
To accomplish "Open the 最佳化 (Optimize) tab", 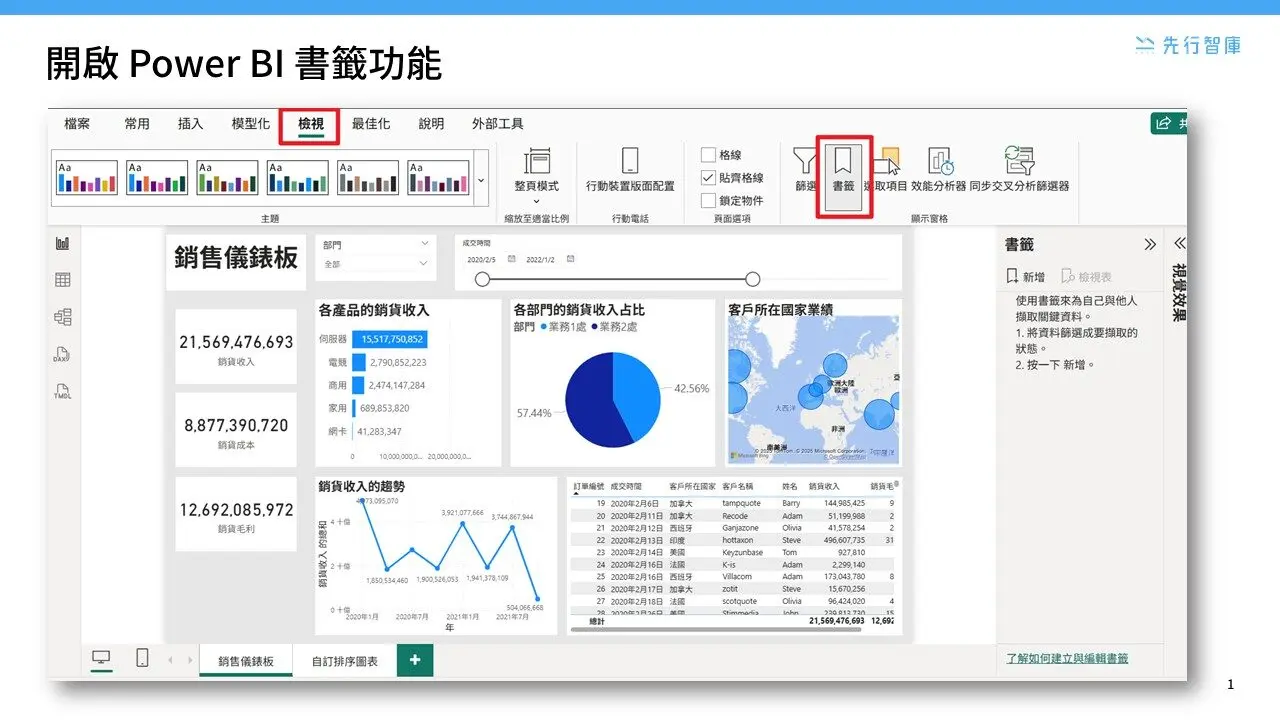I will pyautogui.click(x=371, y=124).
